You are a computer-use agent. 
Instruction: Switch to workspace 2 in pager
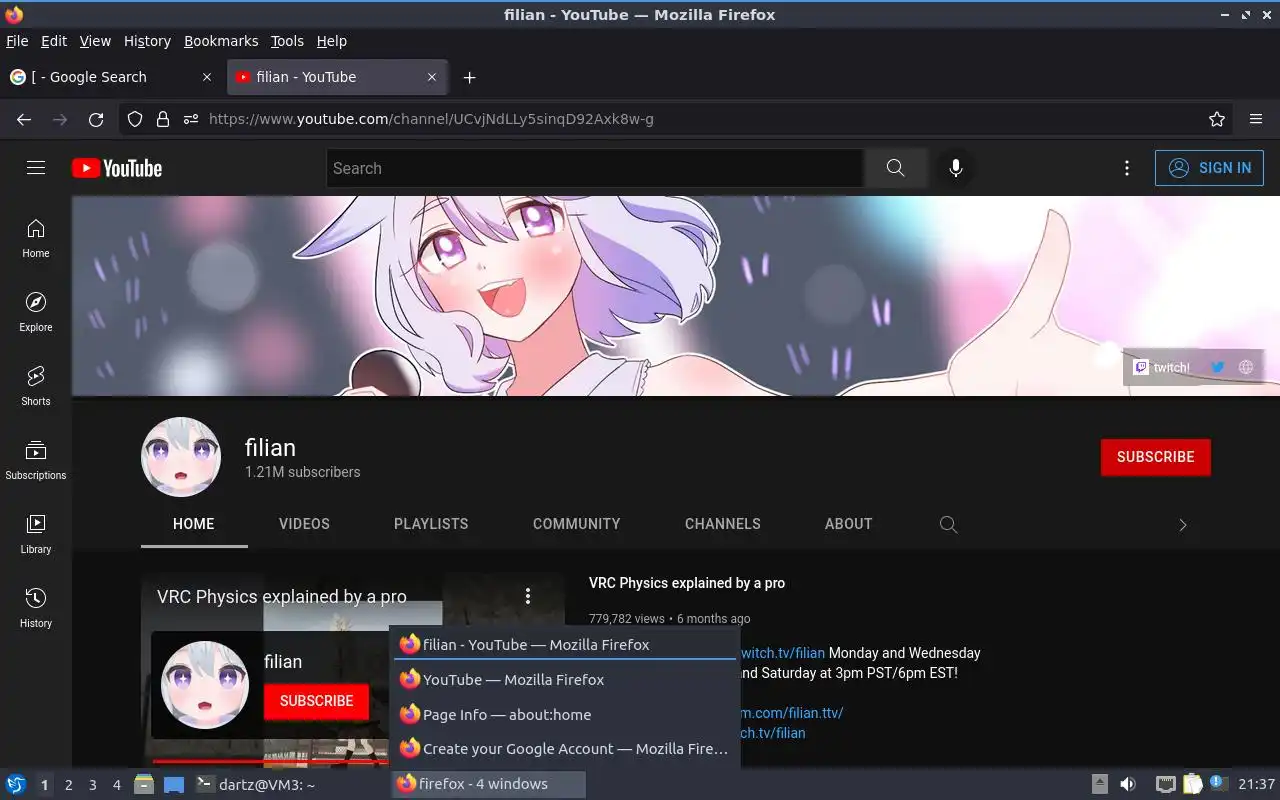[69, 785]
